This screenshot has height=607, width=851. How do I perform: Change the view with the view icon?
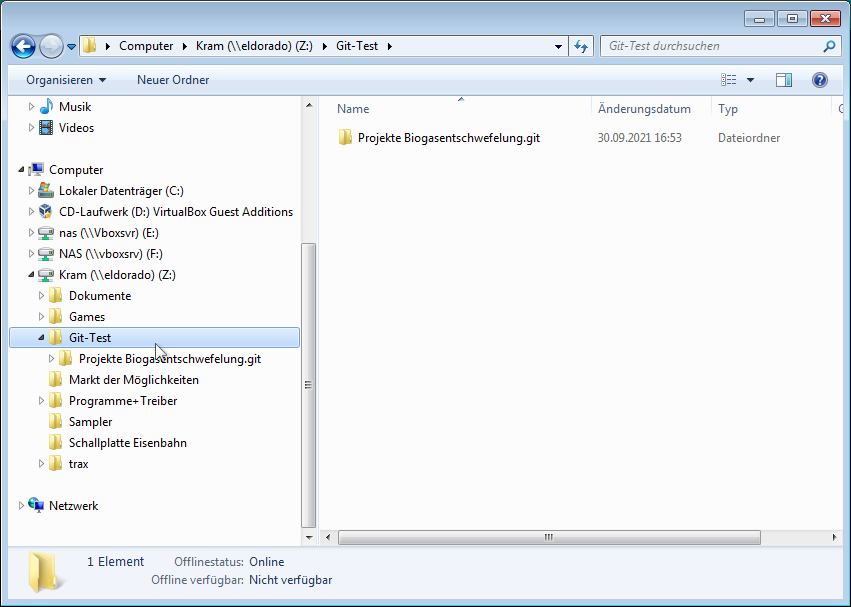coord(728,80)
